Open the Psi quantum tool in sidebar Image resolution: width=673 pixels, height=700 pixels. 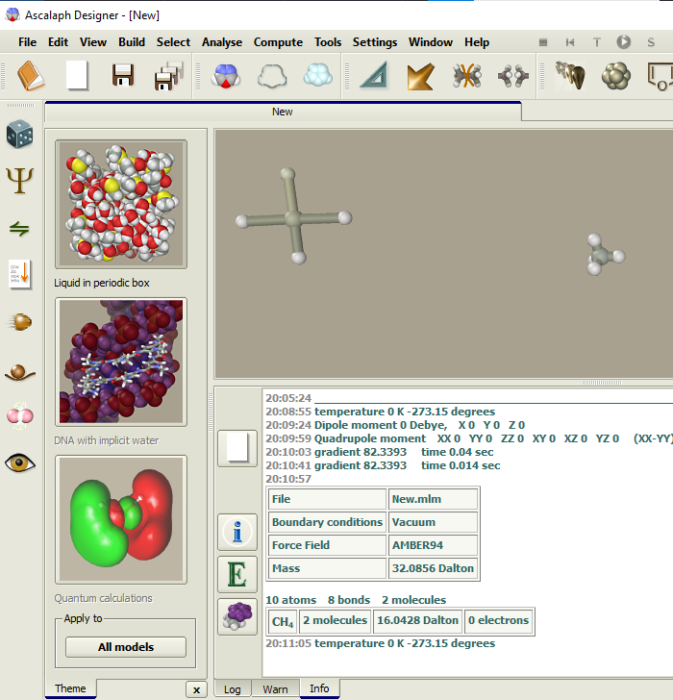point(19,180)
